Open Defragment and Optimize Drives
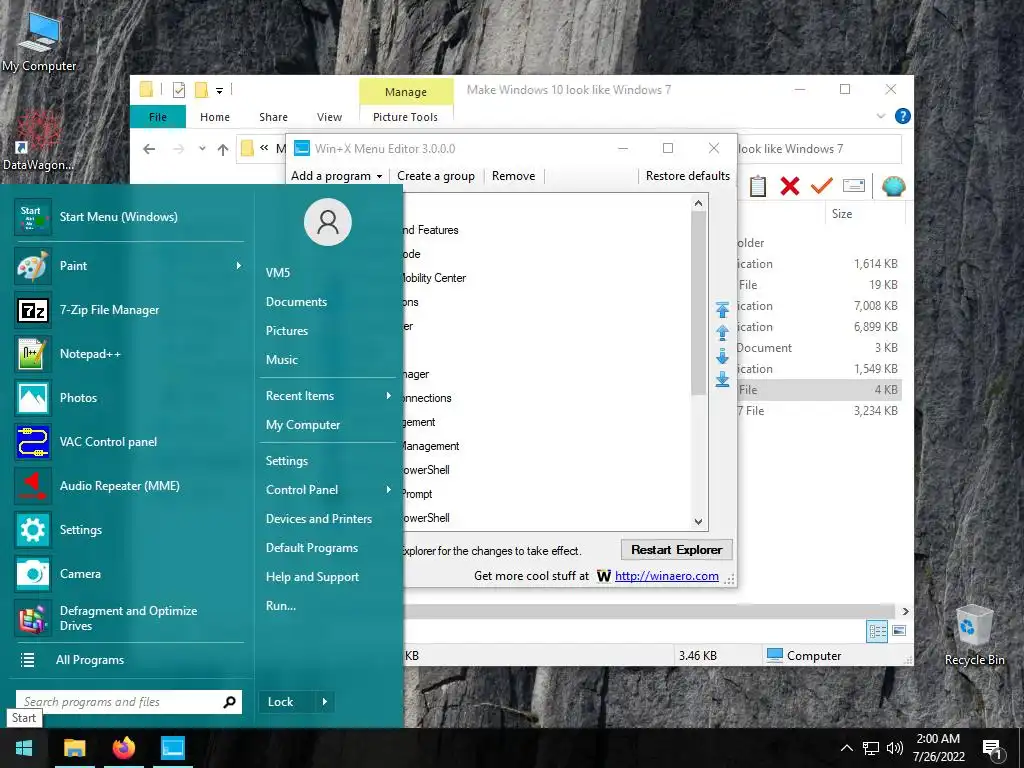The height and width of the screenshot is (768, 1024). 128,618
